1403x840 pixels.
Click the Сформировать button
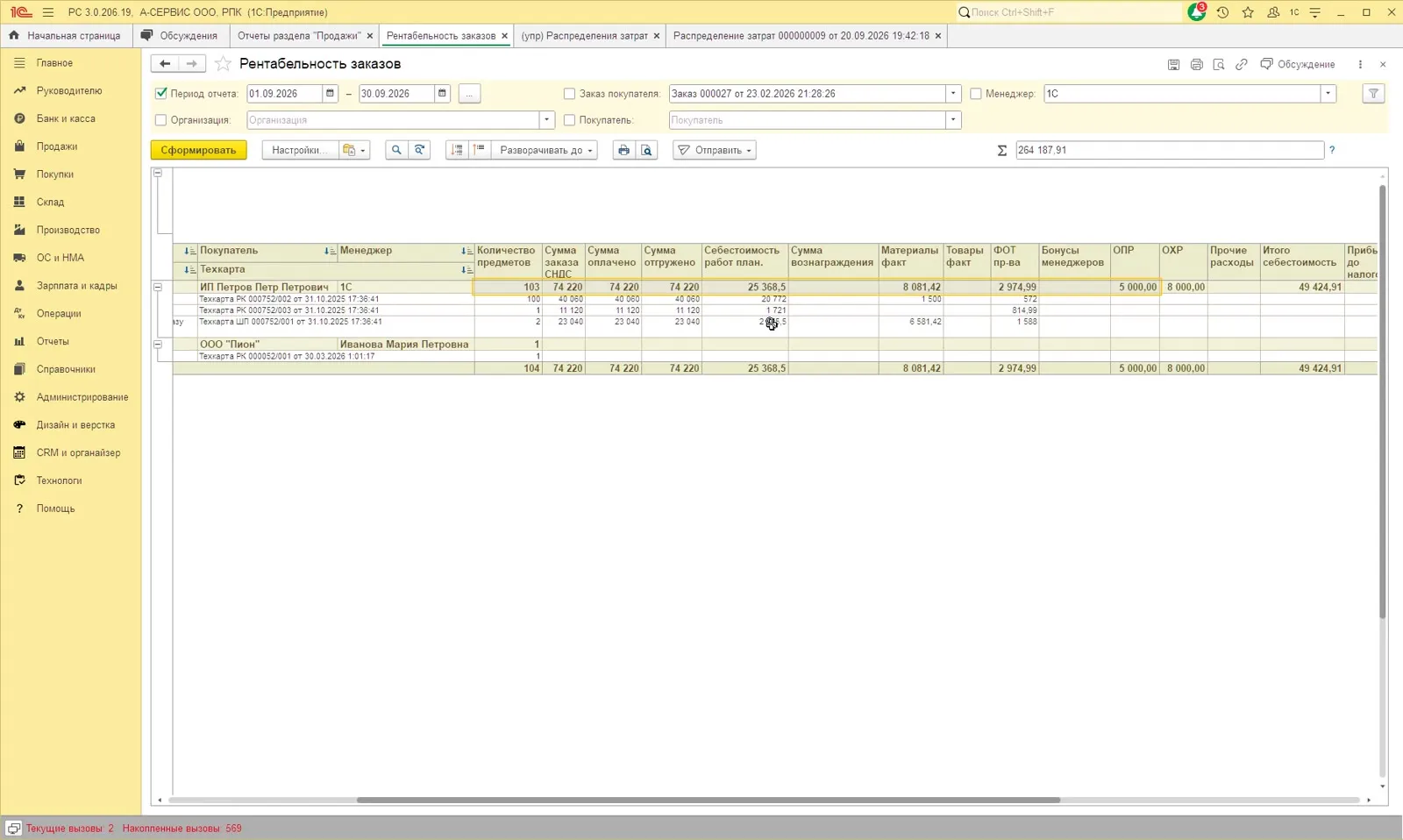tap(198, 150)
